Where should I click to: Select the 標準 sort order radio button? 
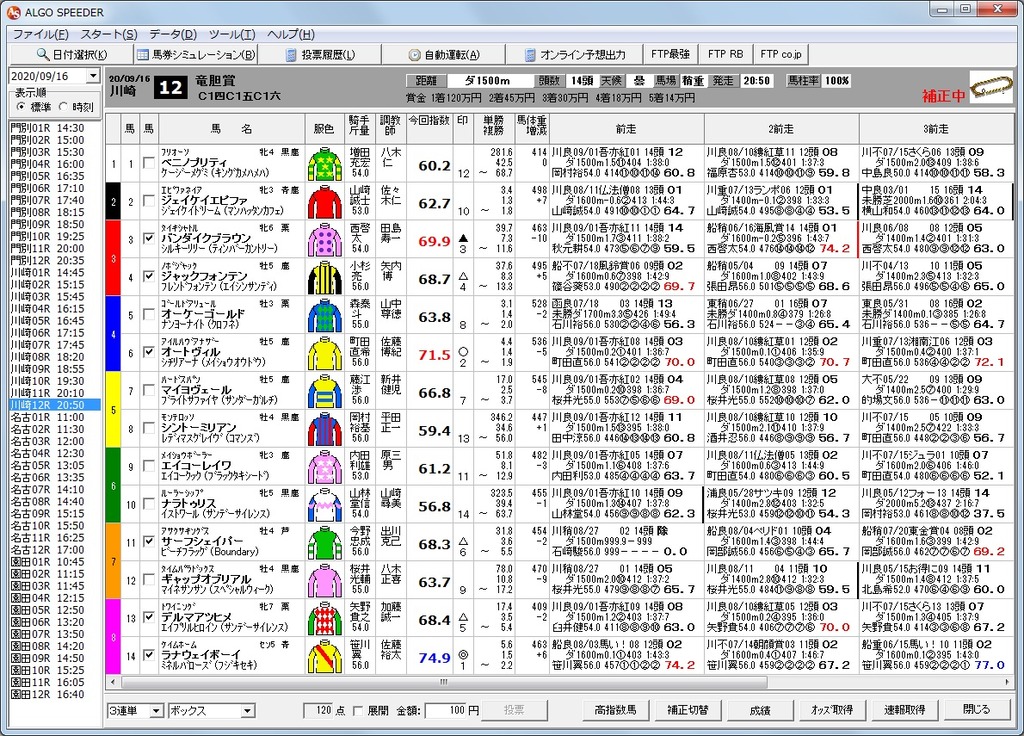pos(21,106)
